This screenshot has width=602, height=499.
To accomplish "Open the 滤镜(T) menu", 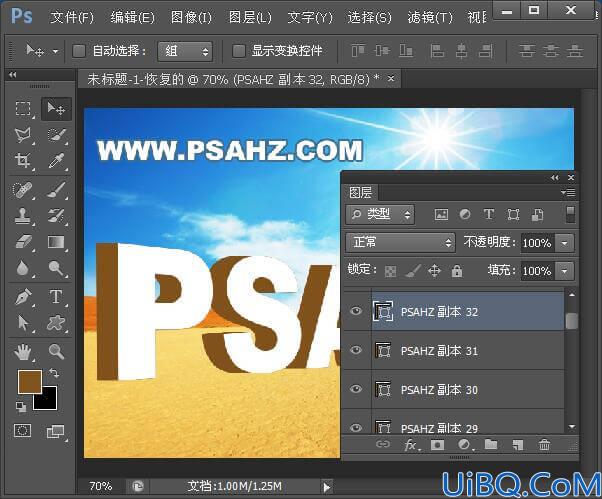I will click(430, 17).
